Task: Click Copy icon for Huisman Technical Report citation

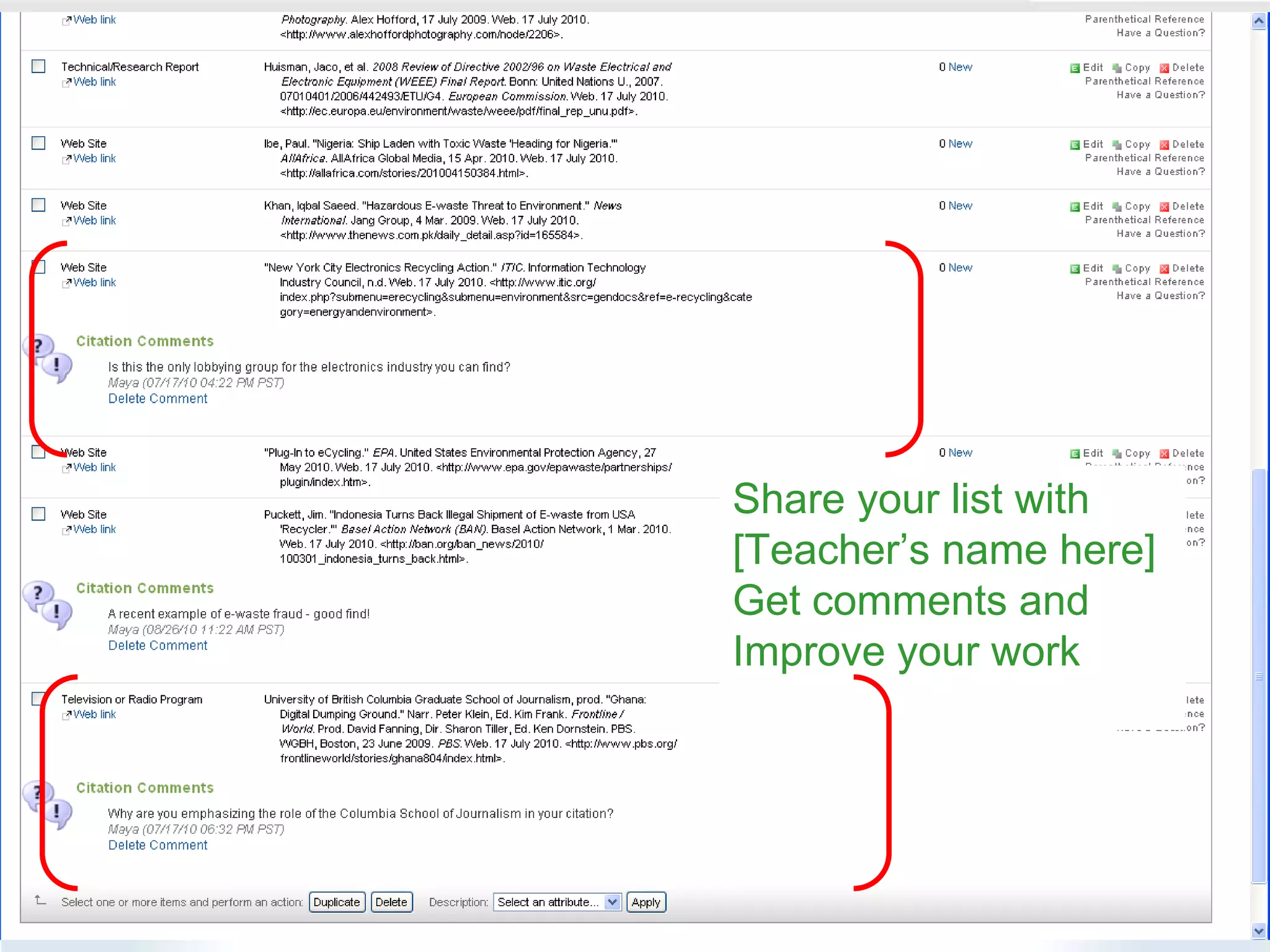Action: [1117, 68]
